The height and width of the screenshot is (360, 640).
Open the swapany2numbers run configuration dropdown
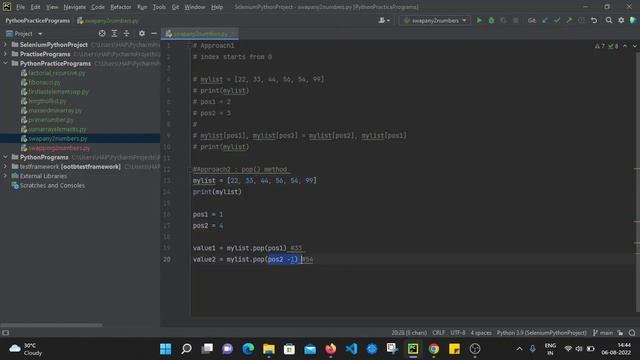click(435, 20)
